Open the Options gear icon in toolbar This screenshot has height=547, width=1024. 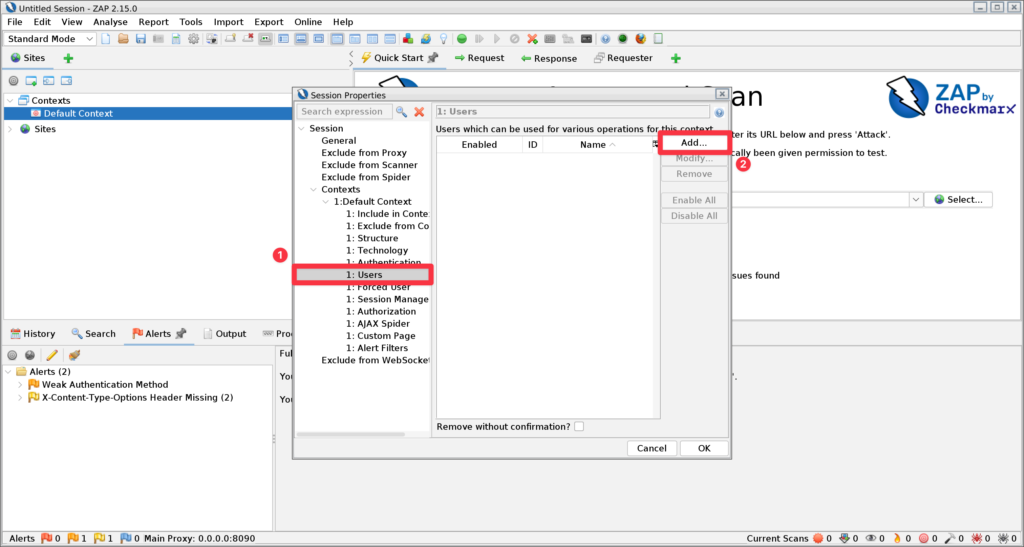pyautogui.click(x=193, y=39)
